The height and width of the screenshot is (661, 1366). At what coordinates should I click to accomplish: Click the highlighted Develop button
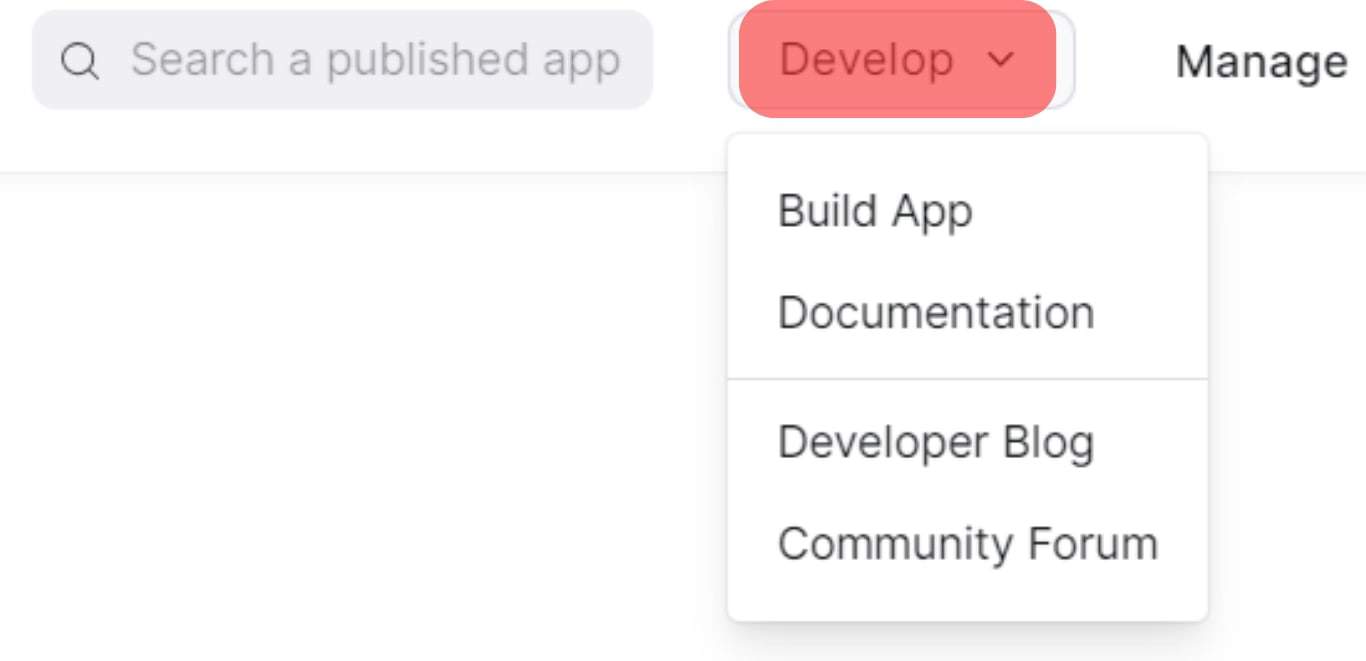897,60
